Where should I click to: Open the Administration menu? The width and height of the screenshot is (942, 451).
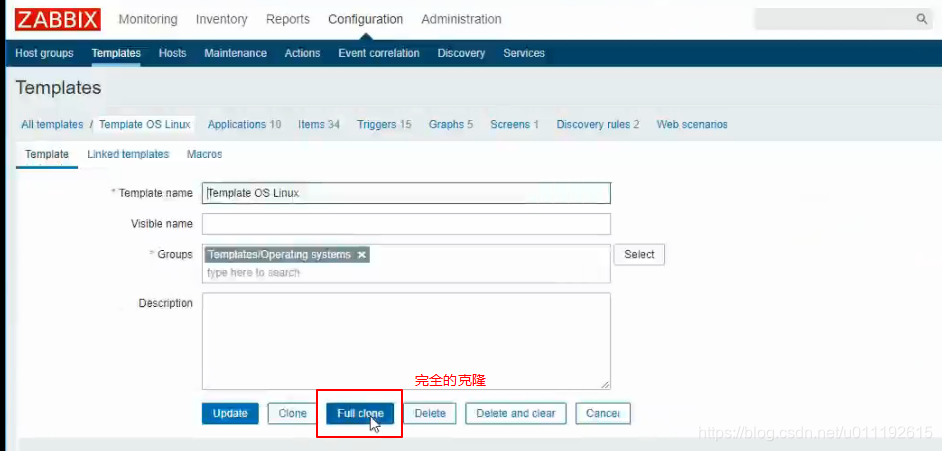point(461,19)
